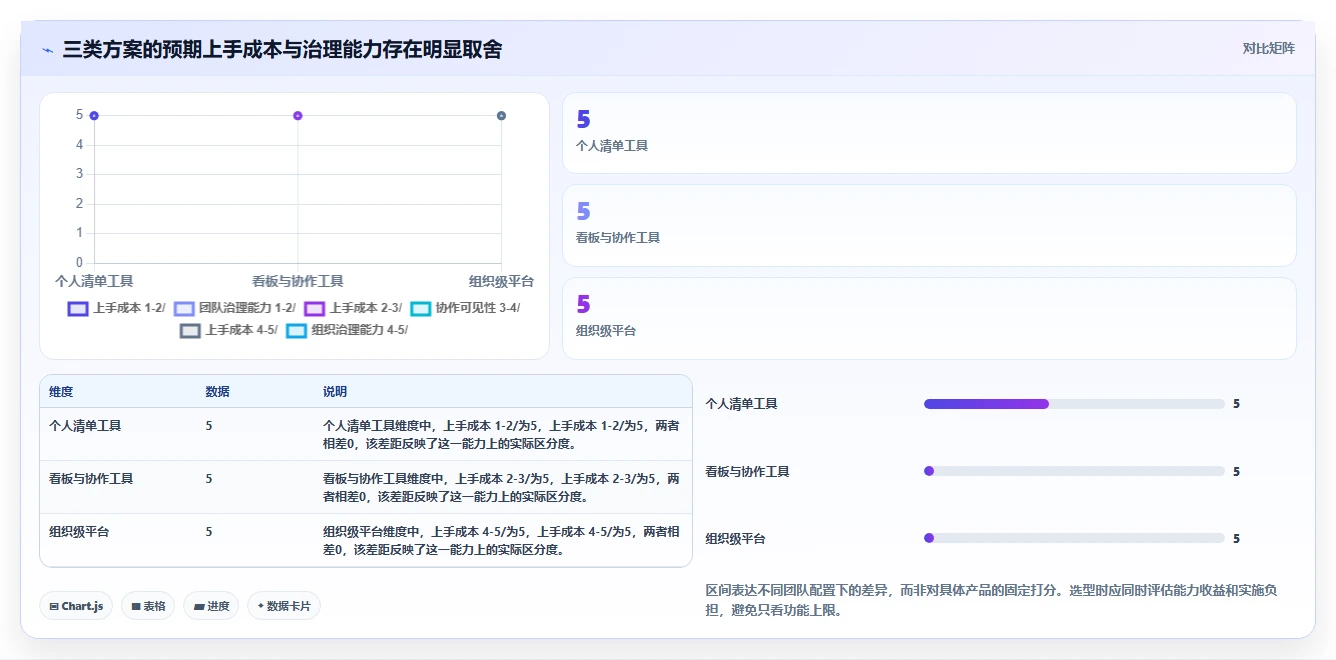Click the 看板与协作工具 table row cell
The image size is (1336, 660).
click(91, 479)
